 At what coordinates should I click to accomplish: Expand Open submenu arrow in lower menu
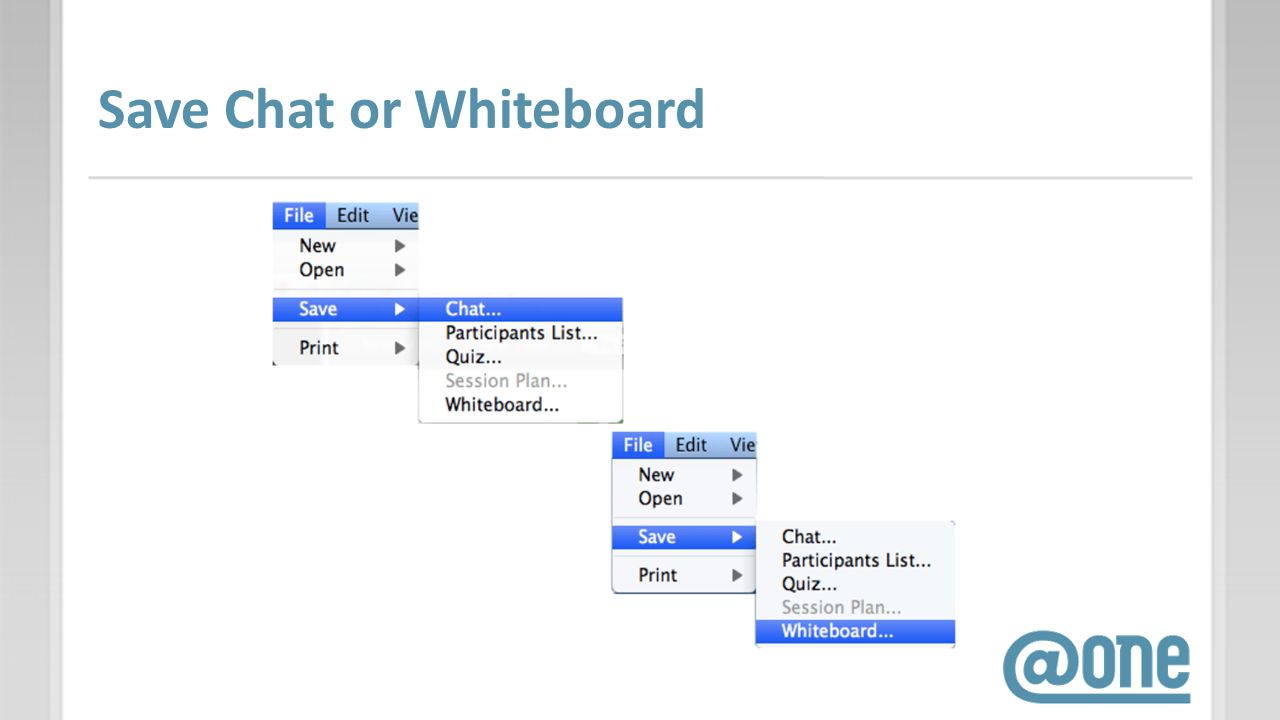click(737, 498)
